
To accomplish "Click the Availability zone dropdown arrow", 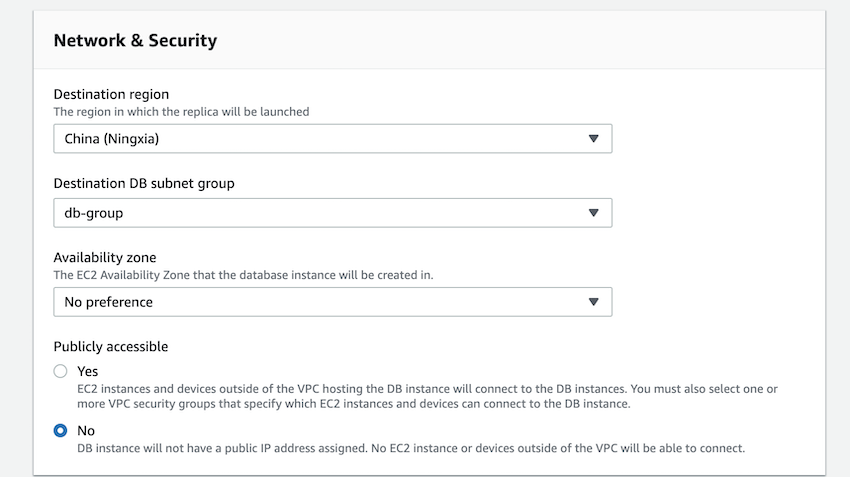I will [593, 302].
